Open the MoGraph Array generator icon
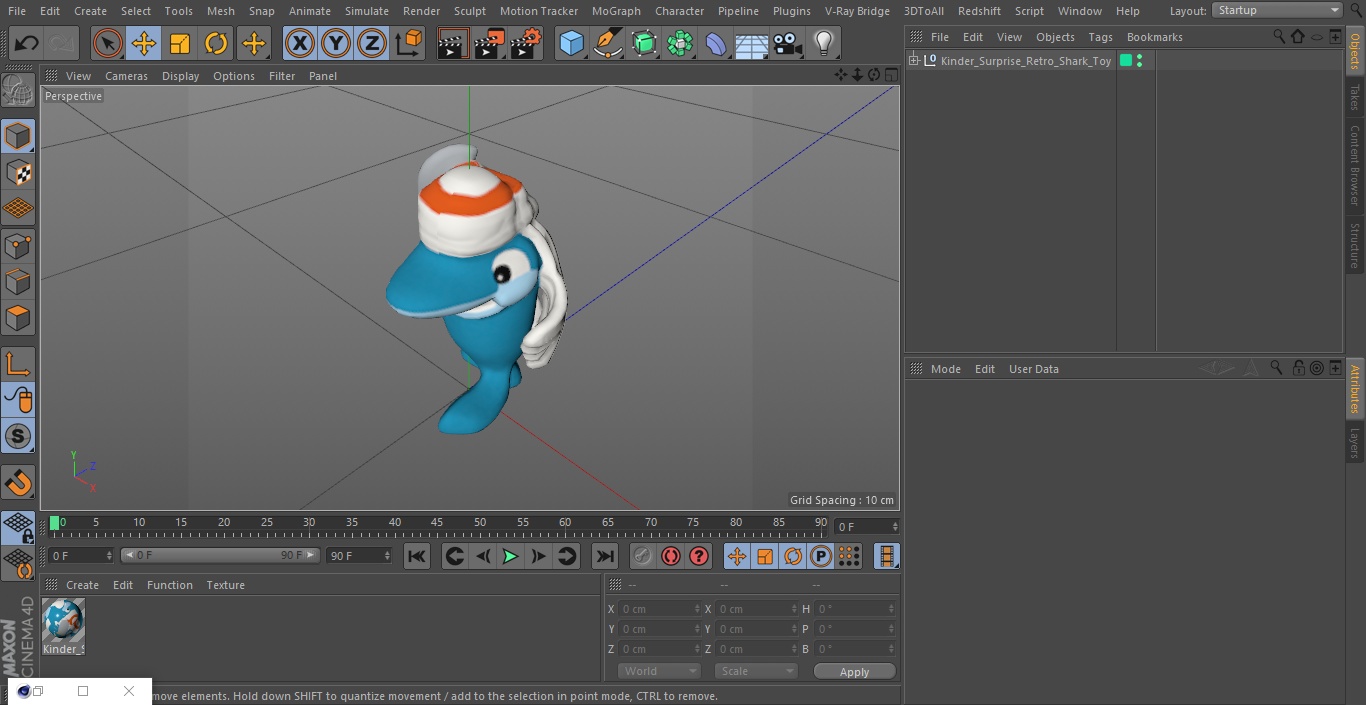 point(680,43)
